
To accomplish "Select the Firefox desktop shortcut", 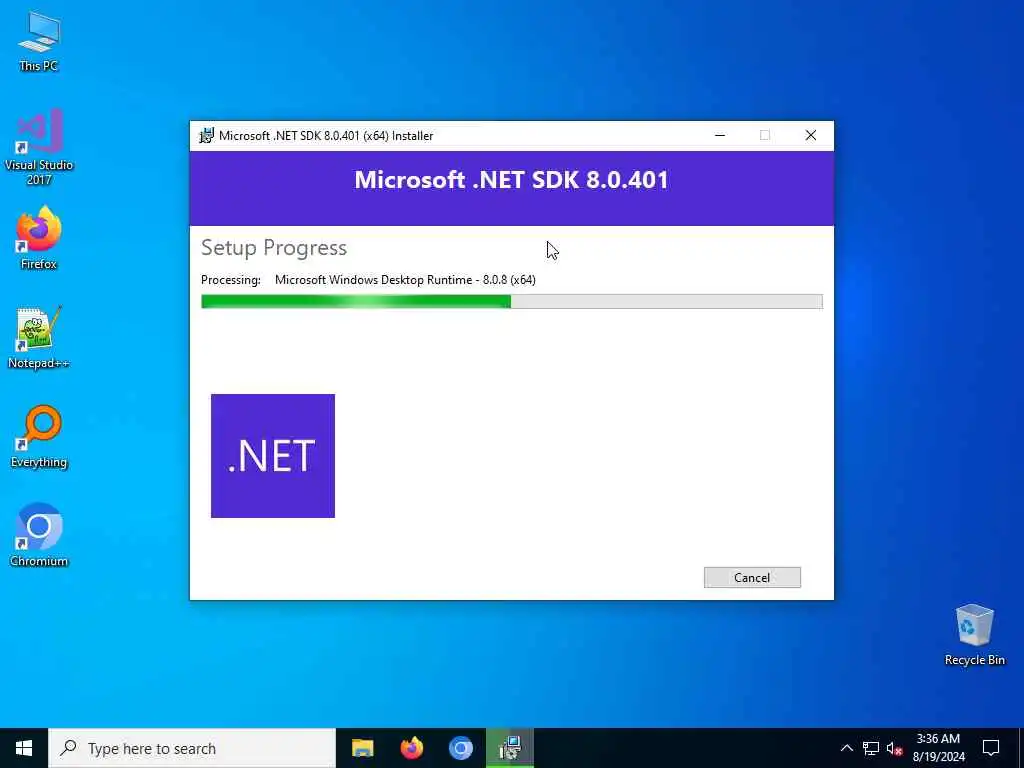I will (x=39, y=238).
